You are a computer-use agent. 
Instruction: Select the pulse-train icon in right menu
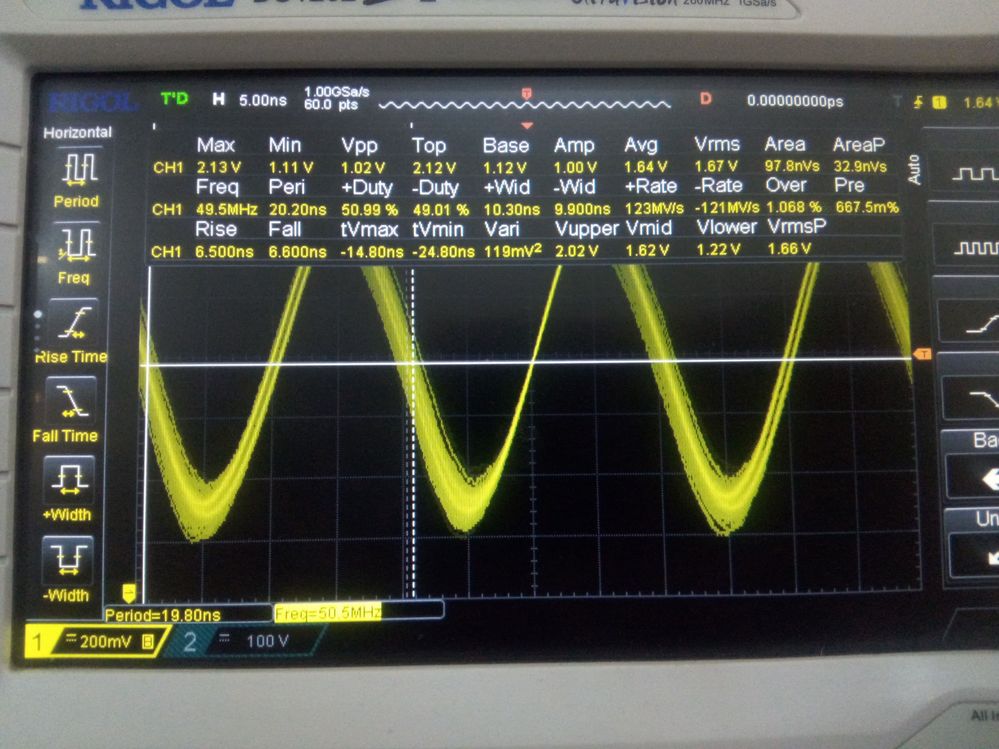pos(975,248)
